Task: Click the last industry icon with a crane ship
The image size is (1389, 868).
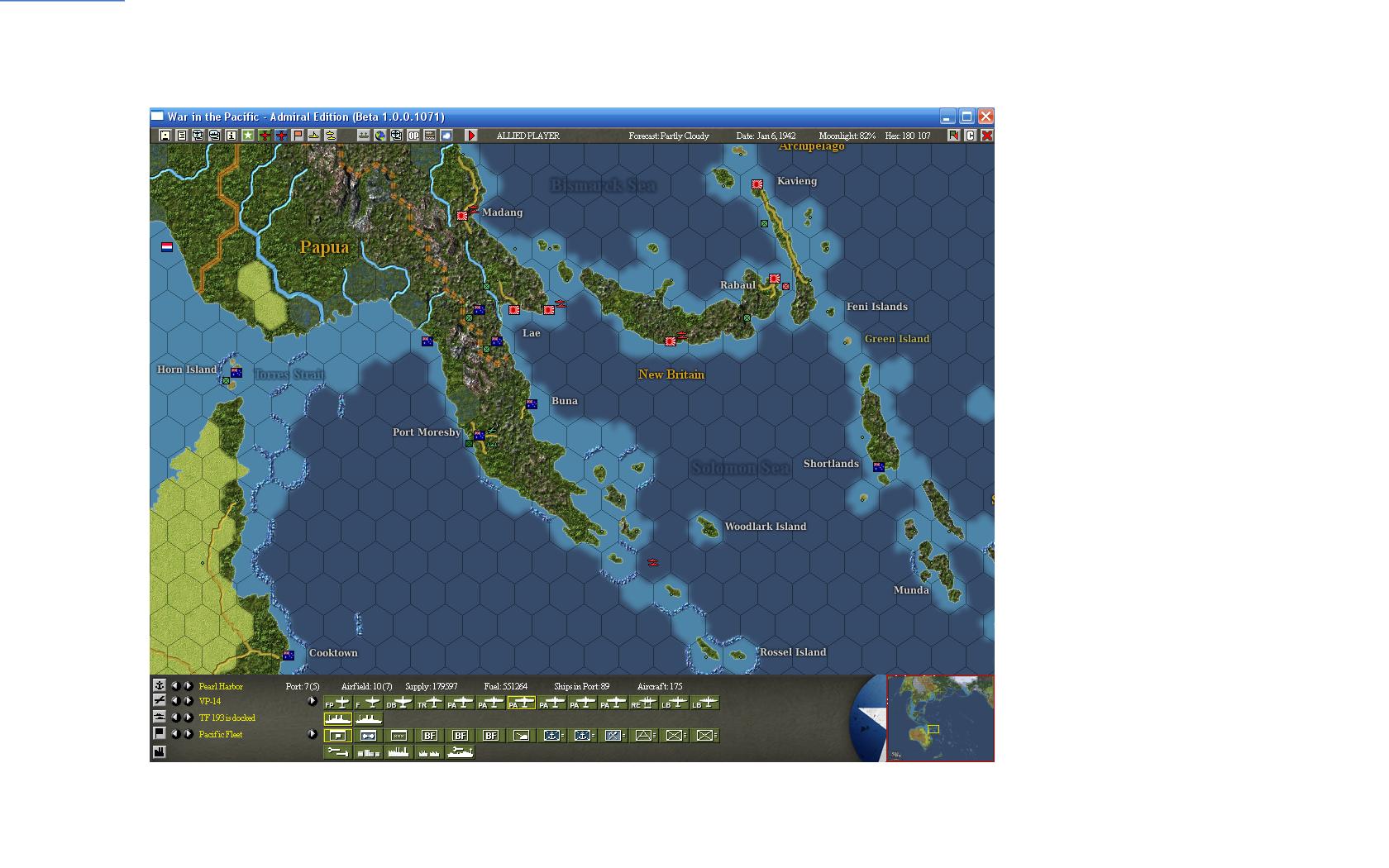Action: [x=460, y=752]
